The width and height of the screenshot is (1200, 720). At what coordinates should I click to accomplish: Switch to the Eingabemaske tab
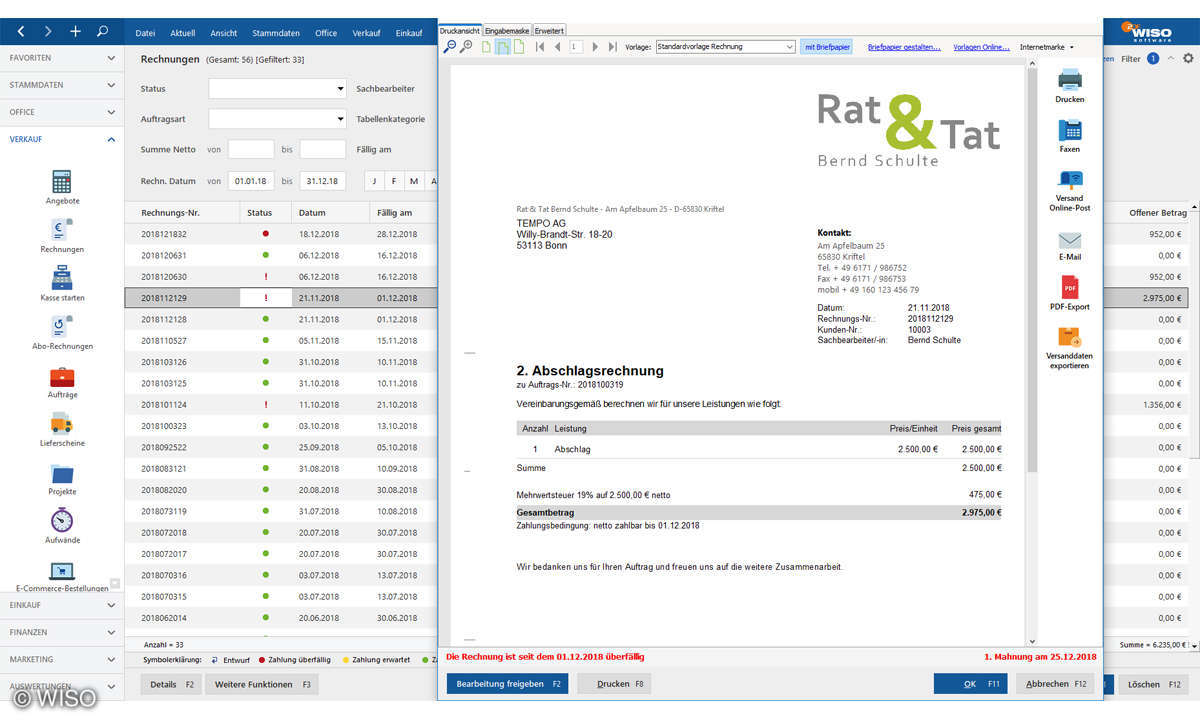507,31
